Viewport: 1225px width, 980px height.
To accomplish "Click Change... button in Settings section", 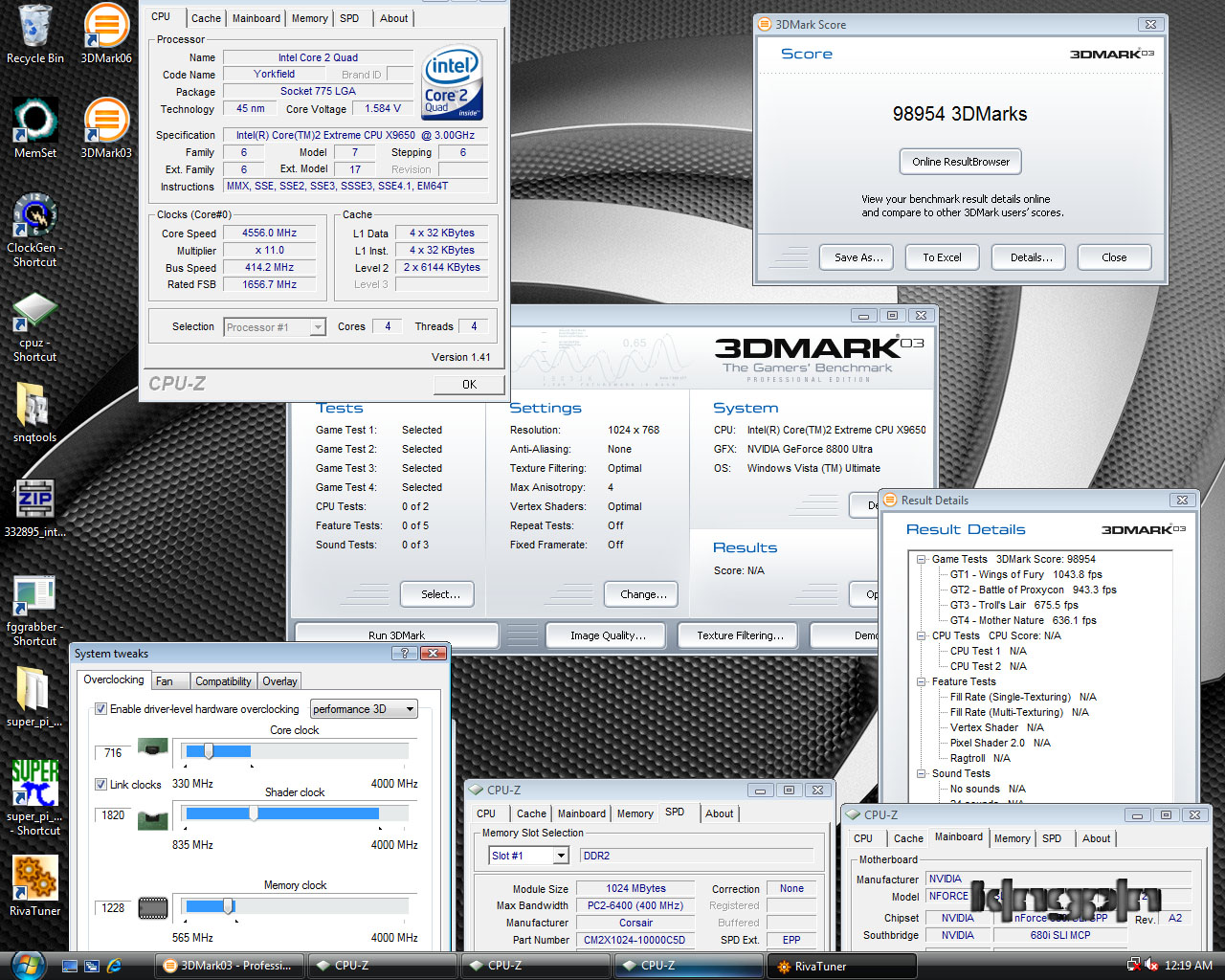I will pyautogui.click(x=642, y=594).
